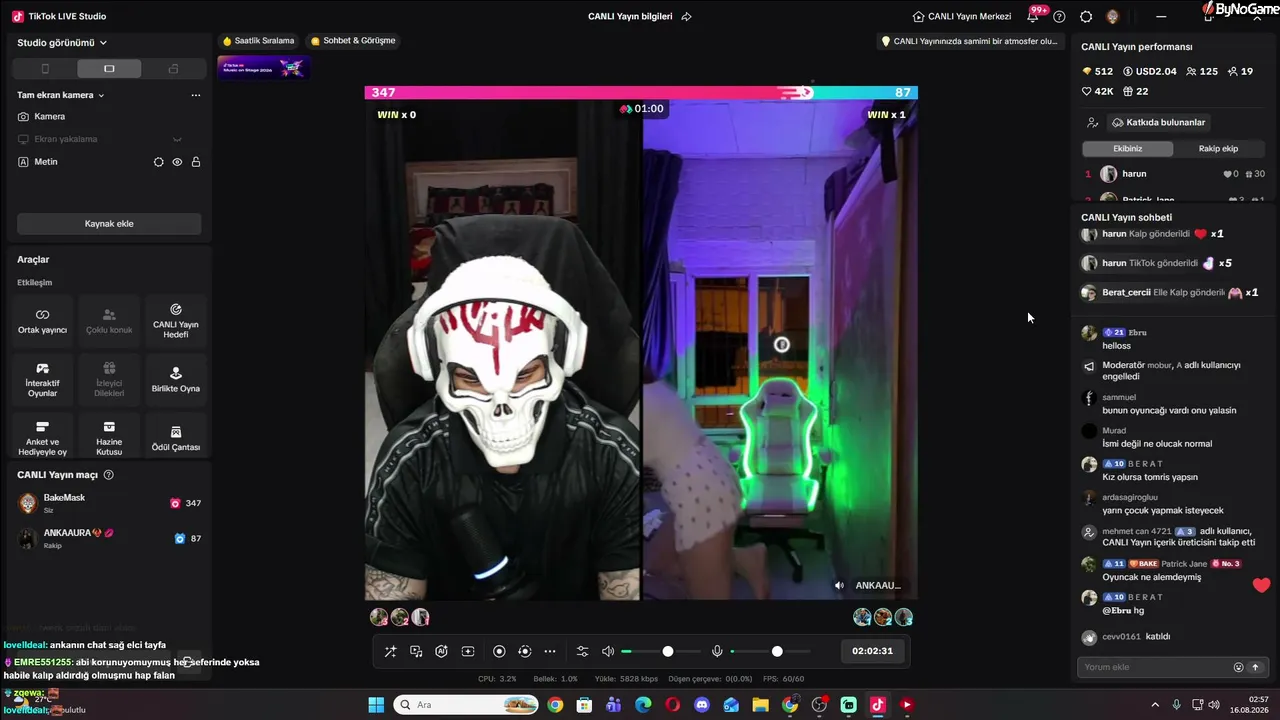Image resolution: width=1280 pixels, height=720 pixels.
Task: Select the Metin source row
Action: pyautogui.click(x=109, y=162)
